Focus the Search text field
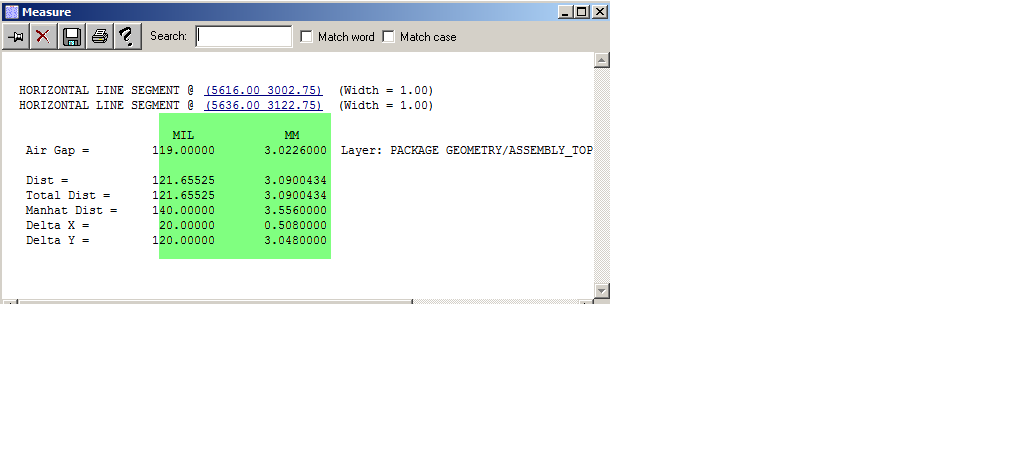This screenshot has height=454, width=1011. pos(244,36)
